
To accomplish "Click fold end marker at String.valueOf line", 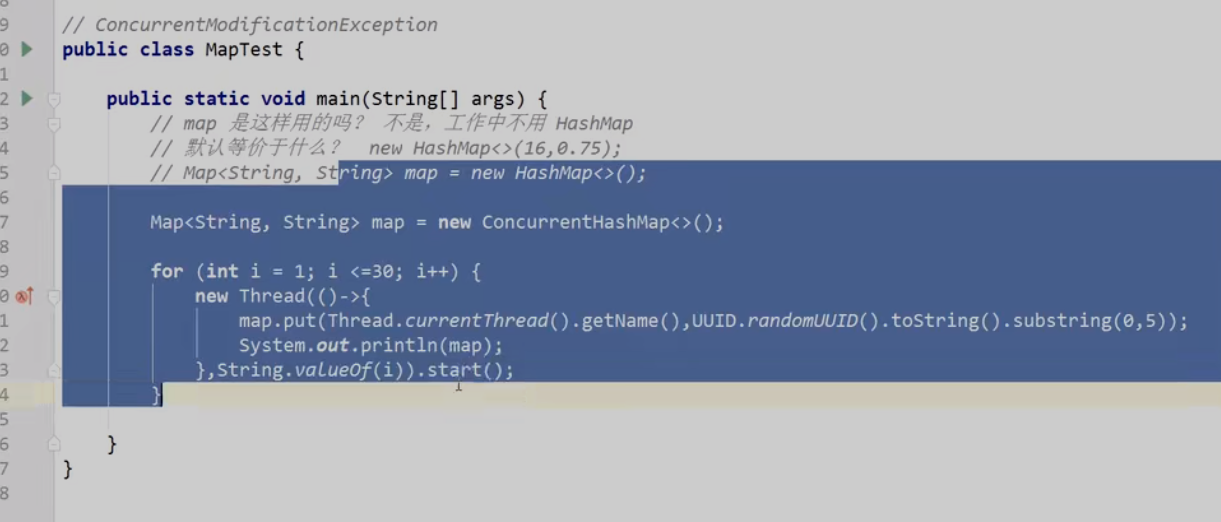I will click(x=54, y=370).
